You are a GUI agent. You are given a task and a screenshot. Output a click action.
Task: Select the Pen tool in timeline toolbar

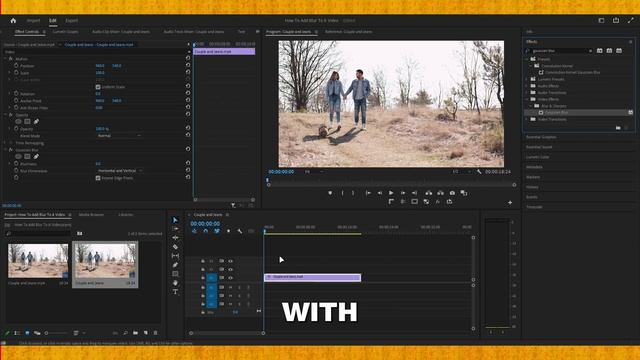[x=175, y=265]
